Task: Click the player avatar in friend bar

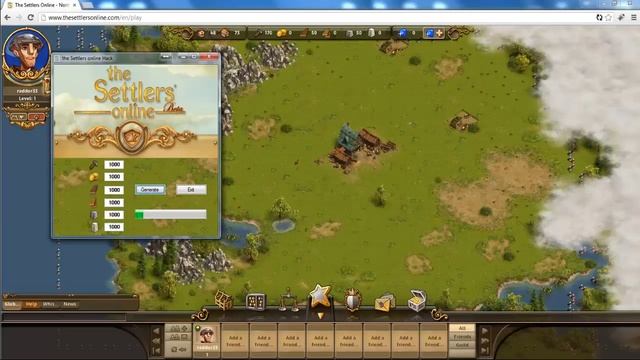Action: (x=207, y=337)
